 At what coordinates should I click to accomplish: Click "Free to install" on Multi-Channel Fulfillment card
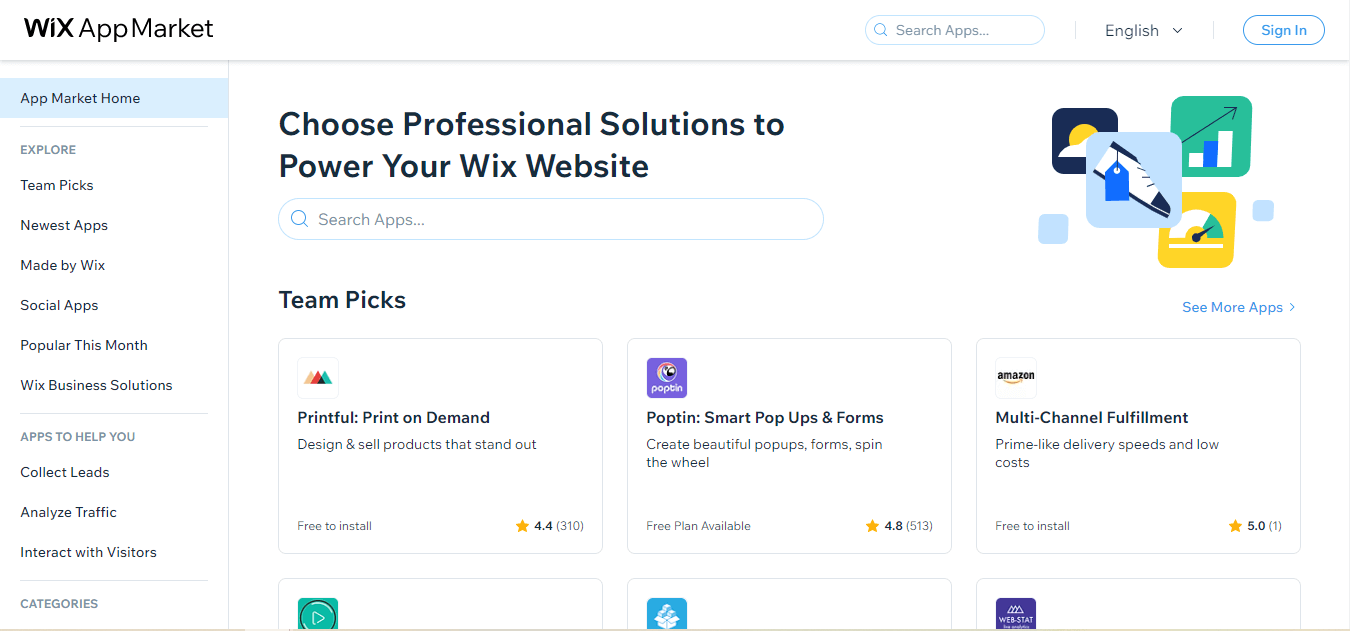1032,526
